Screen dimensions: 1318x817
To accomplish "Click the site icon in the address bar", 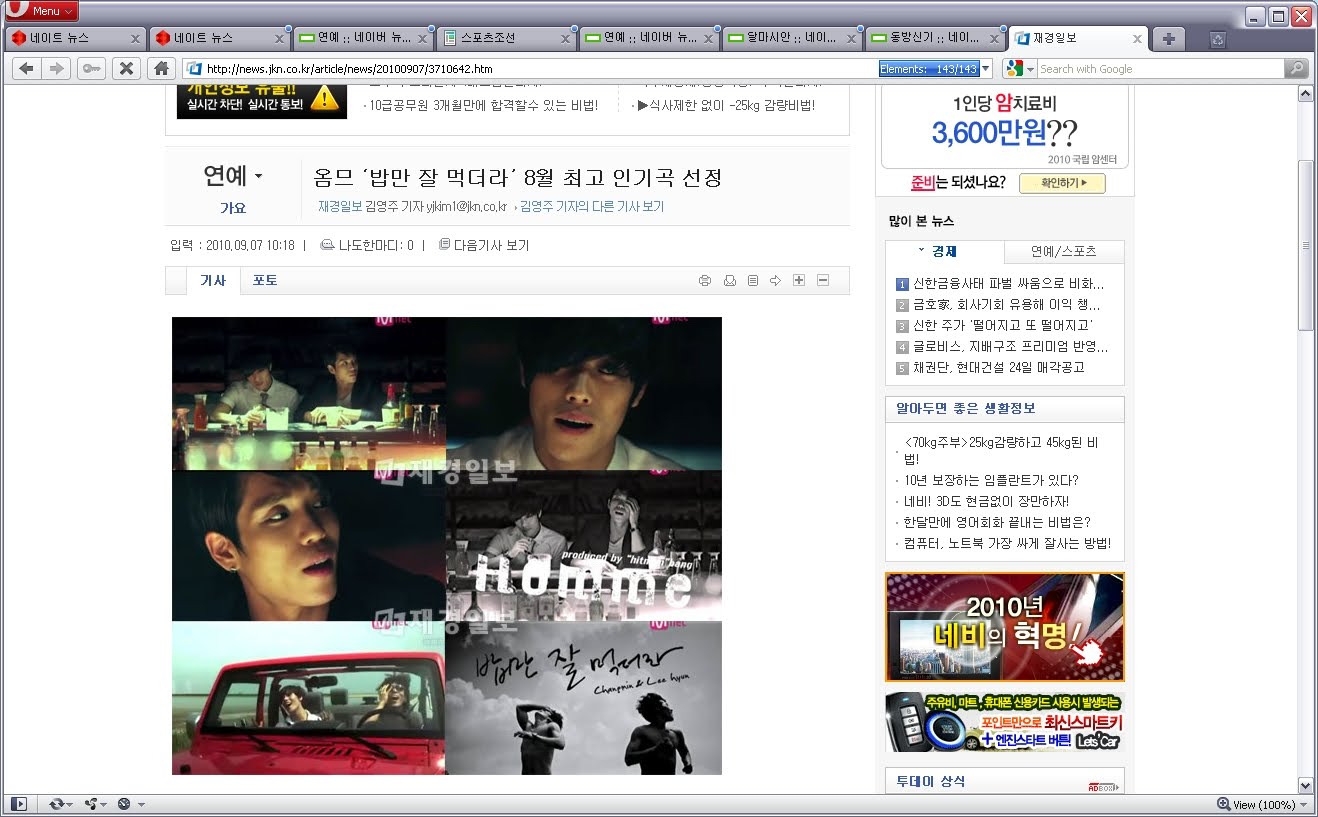I will coord(194,69).
